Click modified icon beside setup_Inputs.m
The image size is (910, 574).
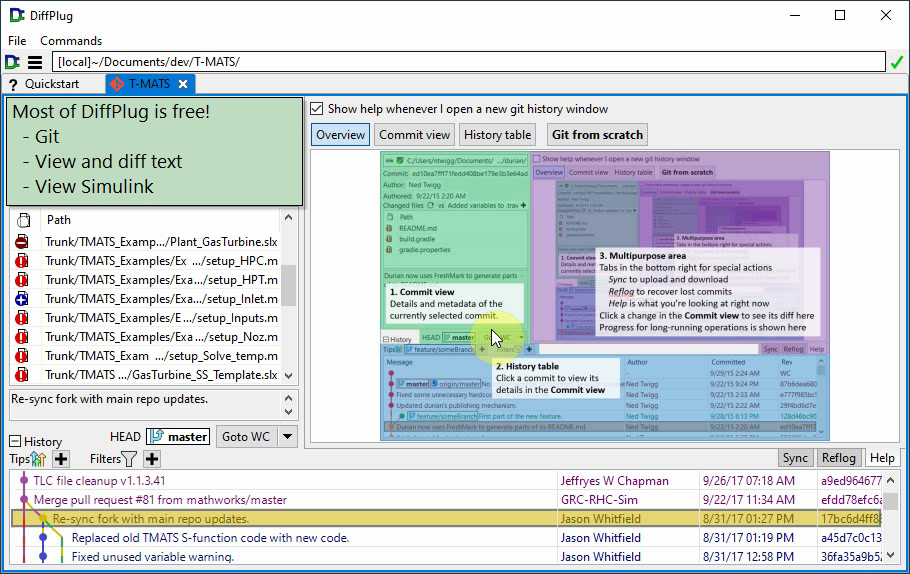[21, 318]
